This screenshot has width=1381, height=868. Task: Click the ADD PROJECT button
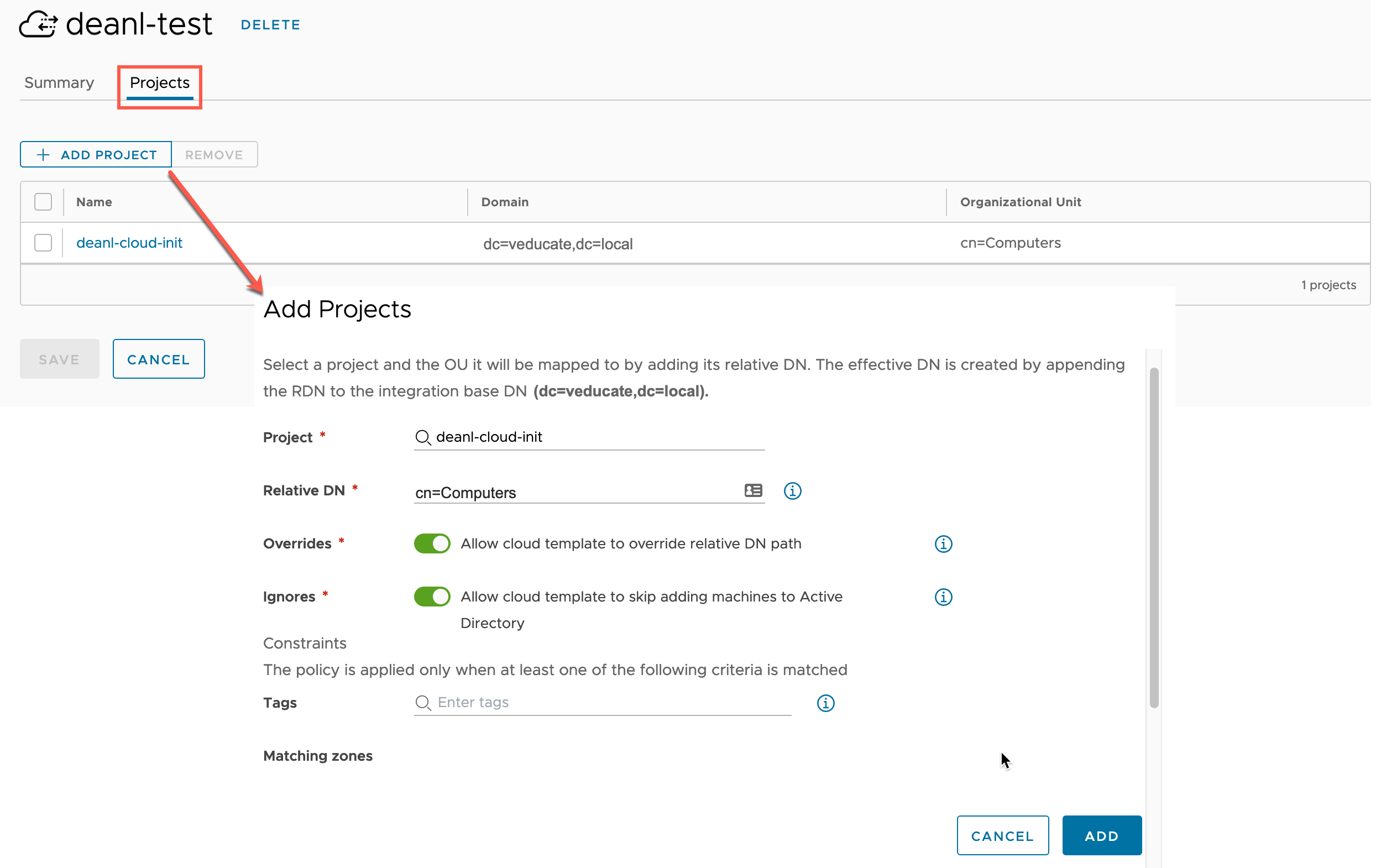click(x=96, y=155)
